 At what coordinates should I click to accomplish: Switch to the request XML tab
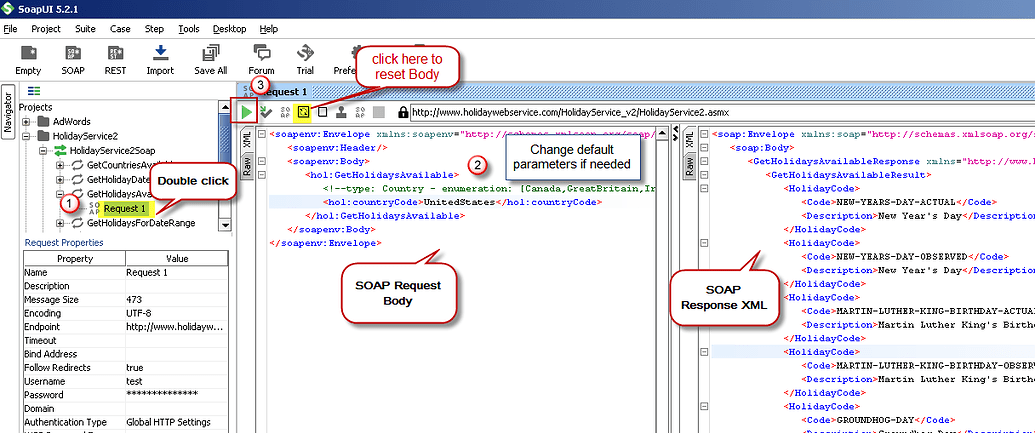point(246,141)
